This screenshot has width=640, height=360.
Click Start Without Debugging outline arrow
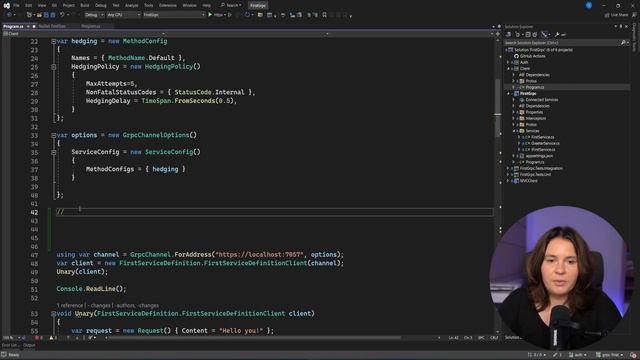tap(230, 15)
